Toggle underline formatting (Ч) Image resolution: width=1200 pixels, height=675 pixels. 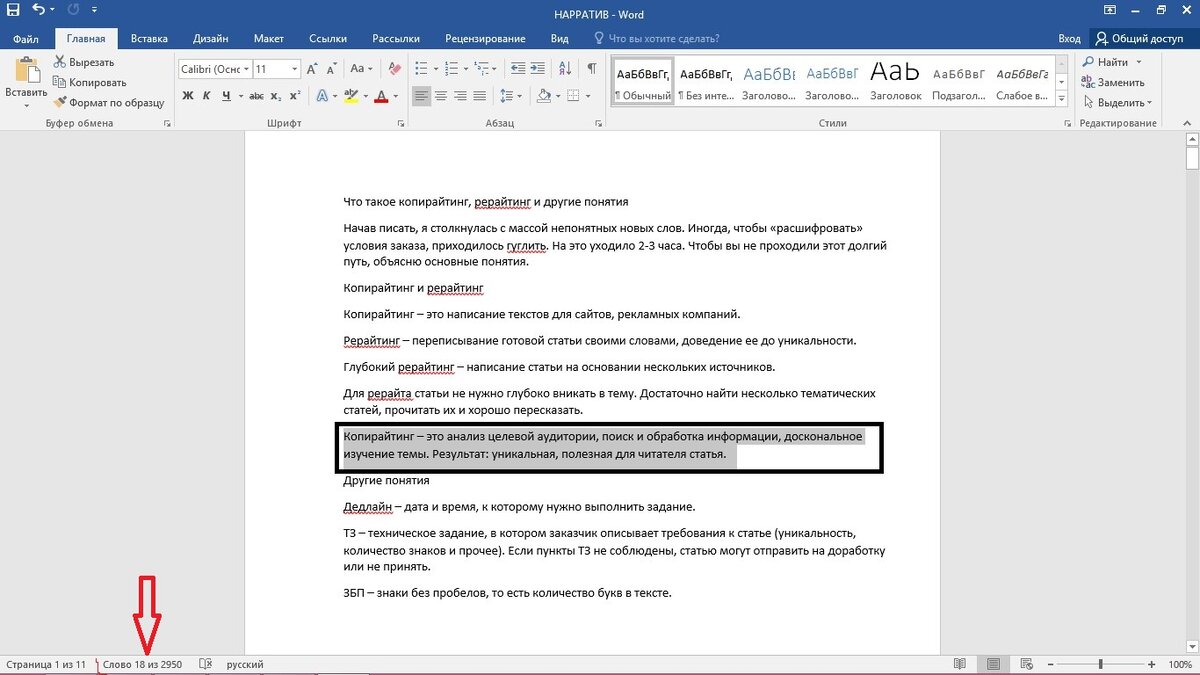(226, 96)
